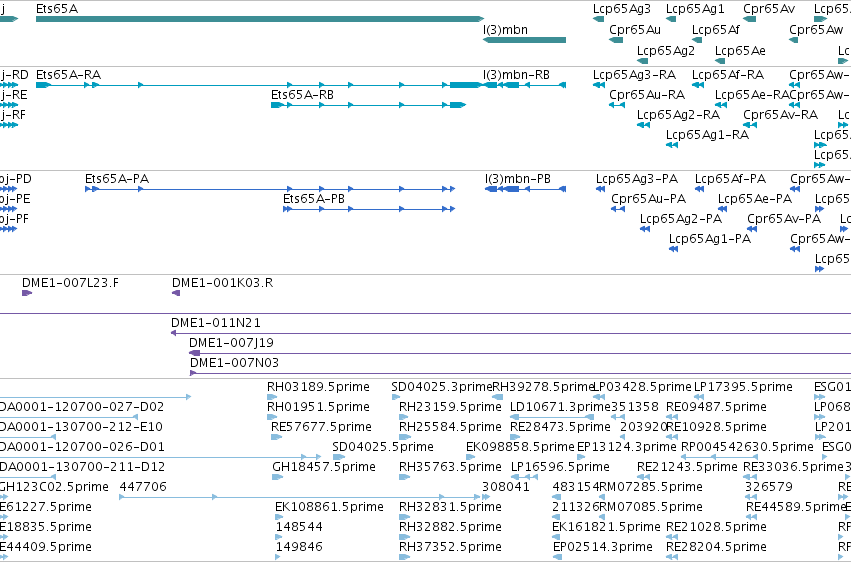Select the Ets65A gene bar
Screen dimensions: 851x562
tap(259, 19)
